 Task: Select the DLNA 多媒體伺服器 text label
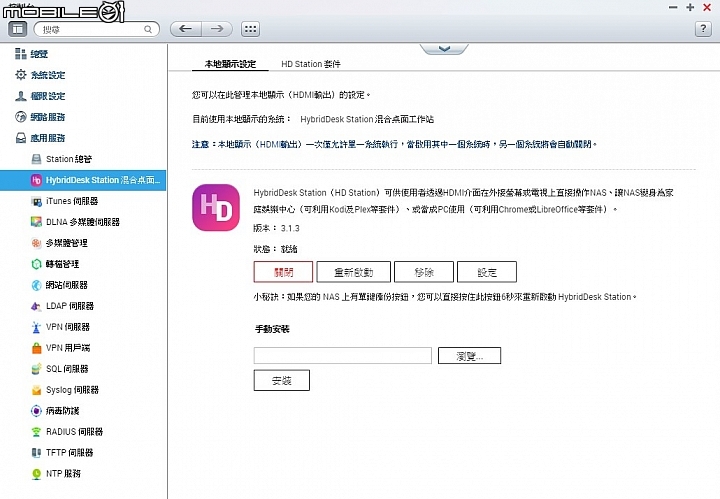(x=83, y=222)
